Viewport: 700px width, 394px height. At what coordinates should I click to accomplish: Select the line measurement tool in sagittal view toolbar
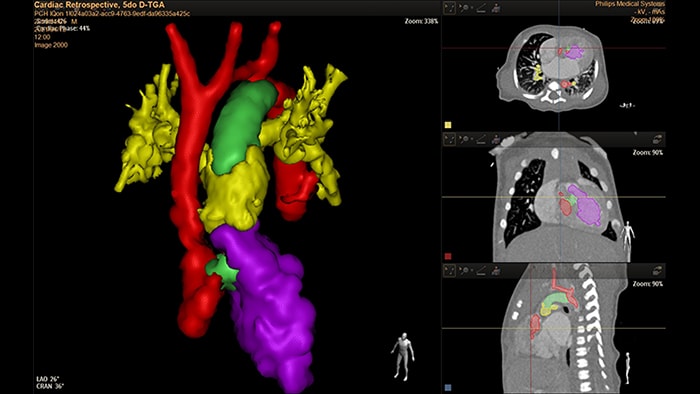click(481, 270)
